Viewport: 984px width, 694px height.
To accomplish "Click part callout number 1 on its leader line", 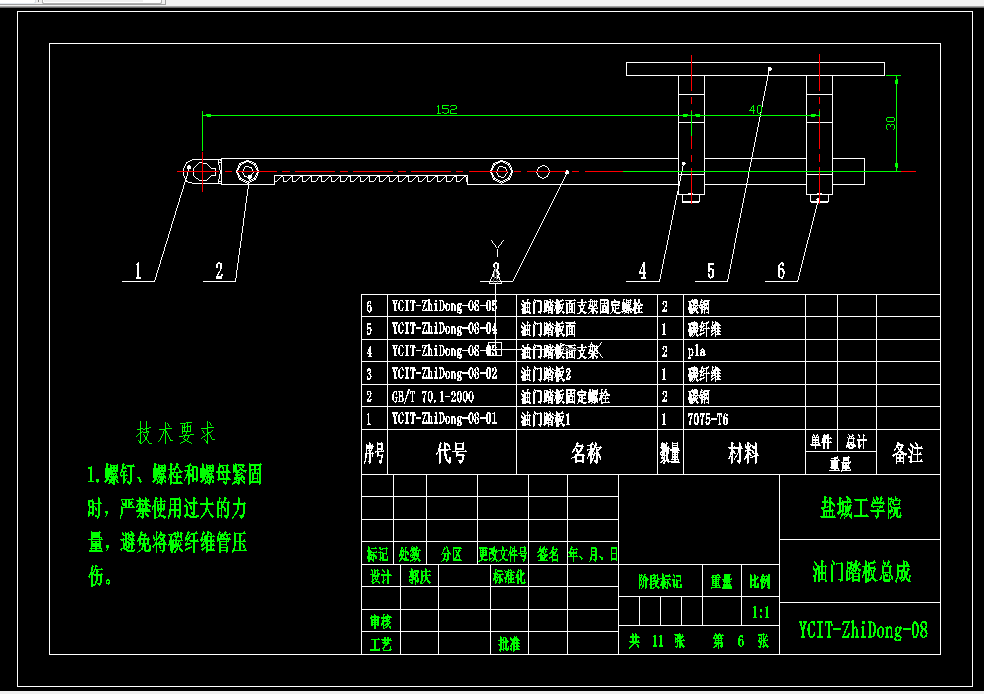I will tap(138, 270).
